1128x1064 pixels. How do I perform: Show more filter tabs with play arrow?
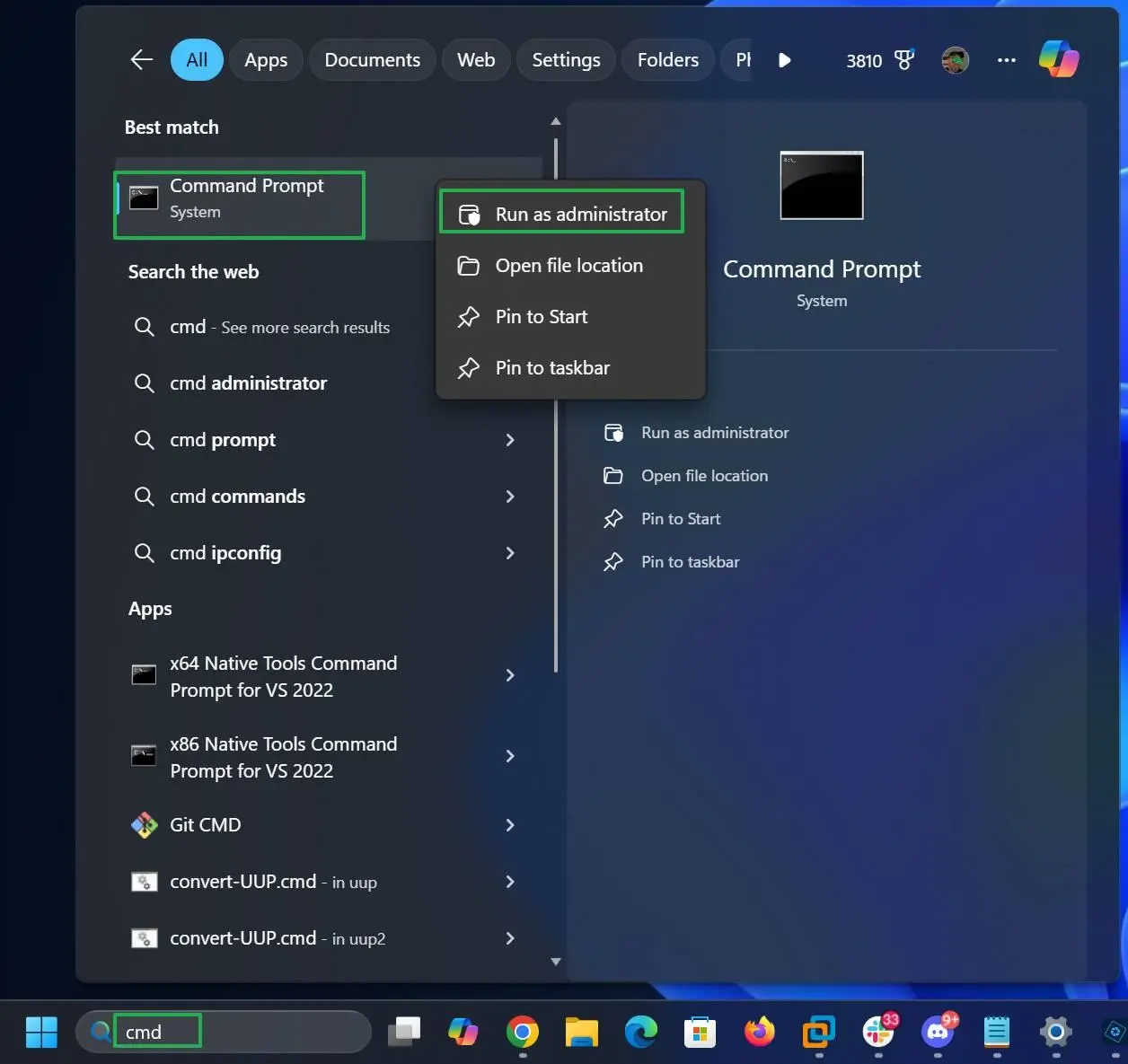[x=784, y=60]
